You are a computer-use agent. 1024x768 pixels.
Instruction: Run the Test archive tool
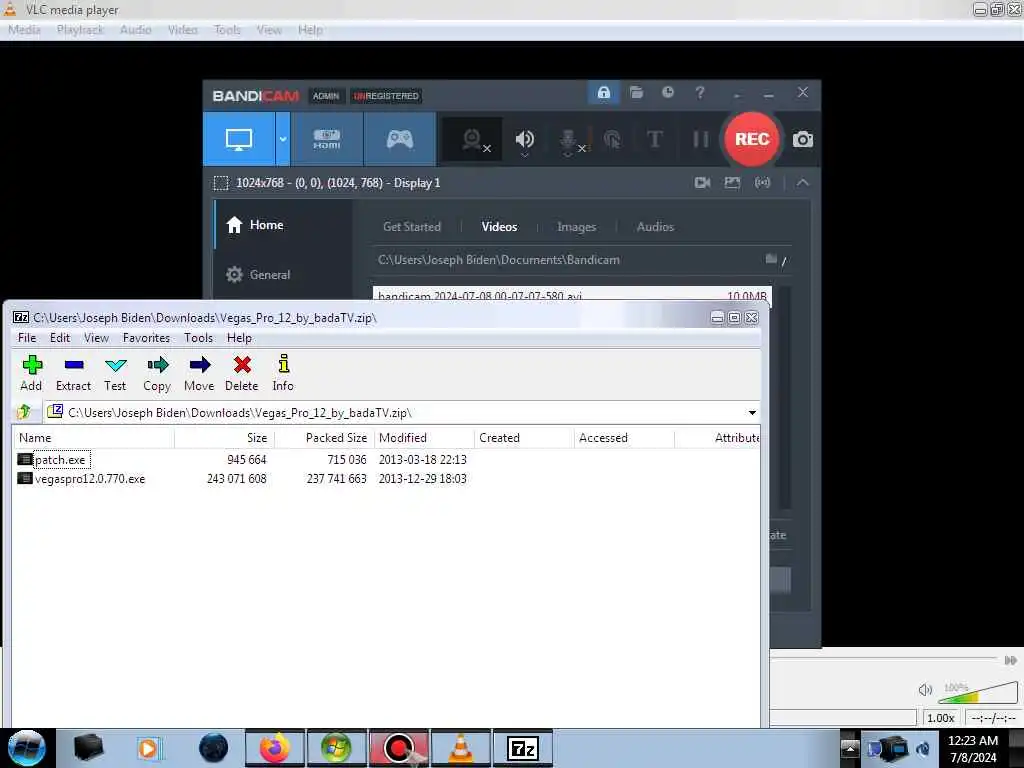(x=115, y=374)
